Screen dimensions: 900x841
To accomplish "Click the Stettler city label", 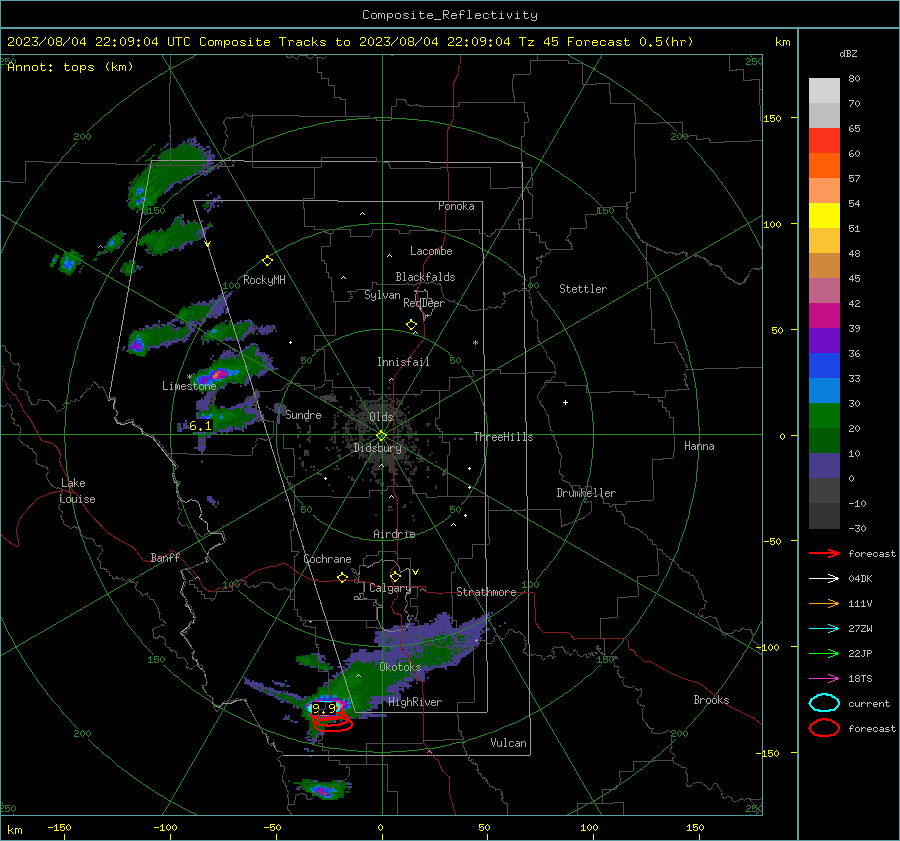I will [x=583, y=289].
